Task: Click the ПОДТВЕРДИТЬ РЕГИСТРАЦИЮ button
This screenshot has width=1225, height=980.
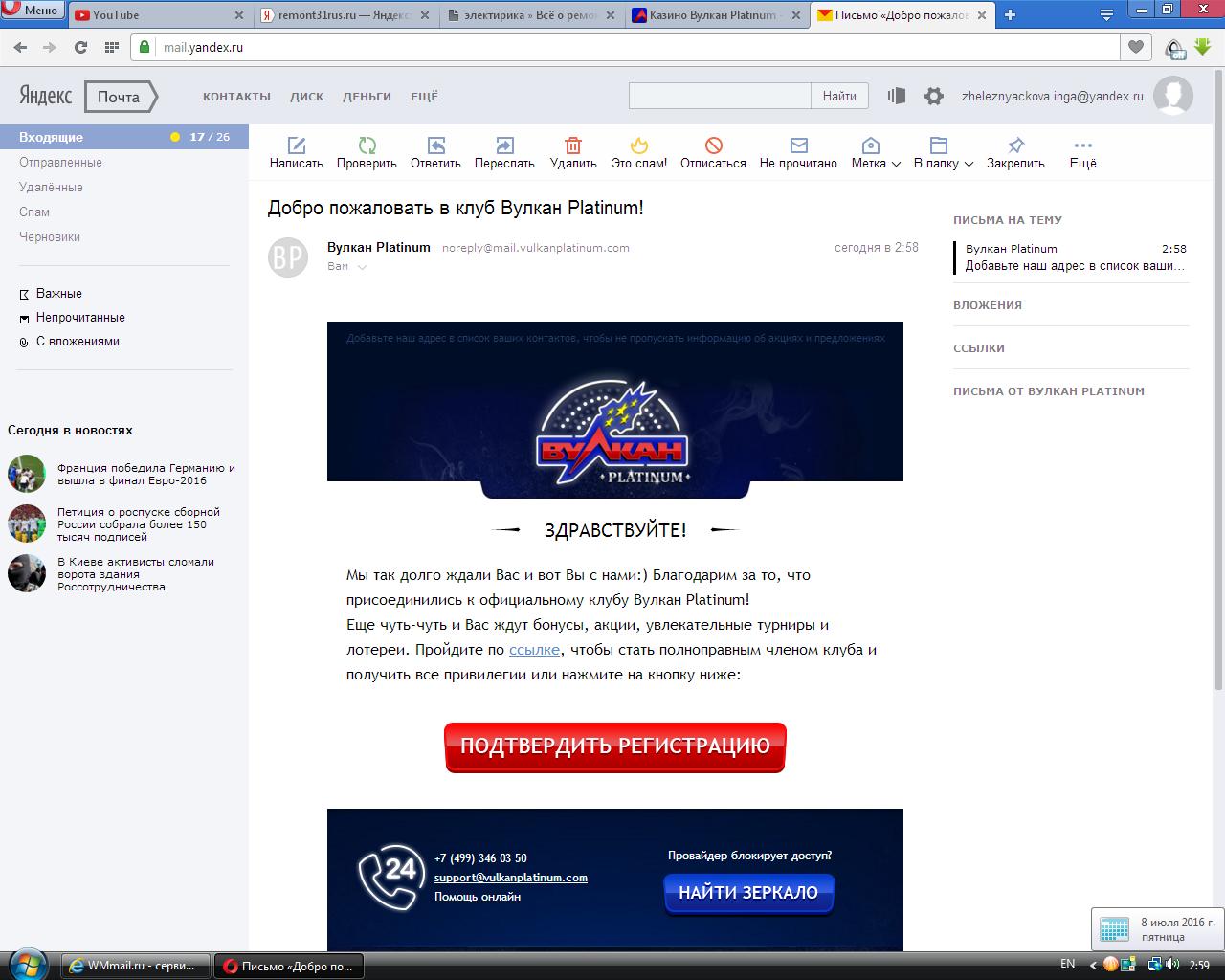Action: (614, 746)
